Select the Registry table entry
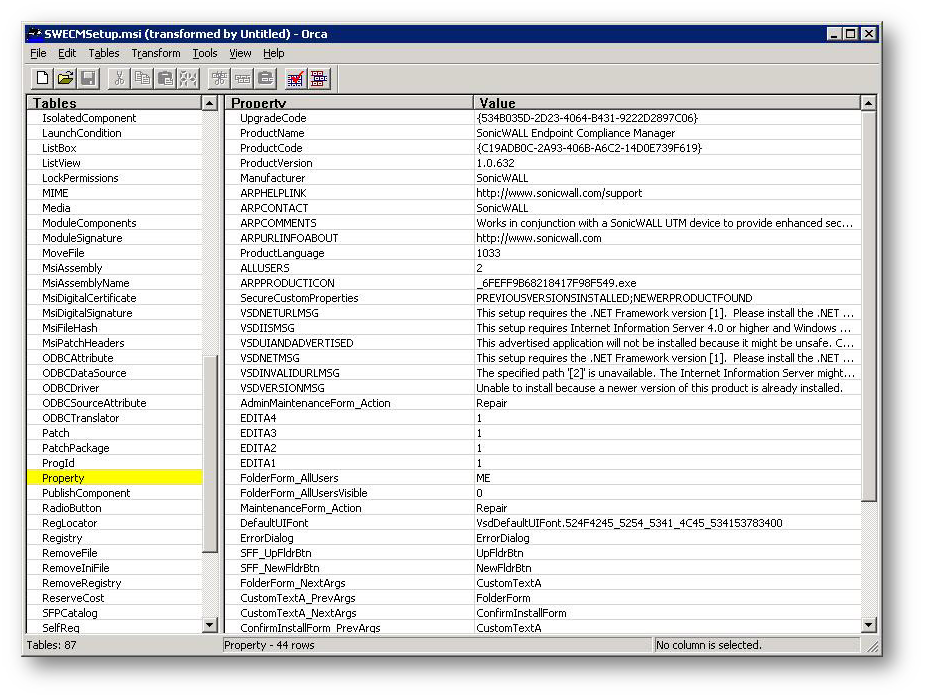Viewport: 925px width, 699px height. pos(62,538)
